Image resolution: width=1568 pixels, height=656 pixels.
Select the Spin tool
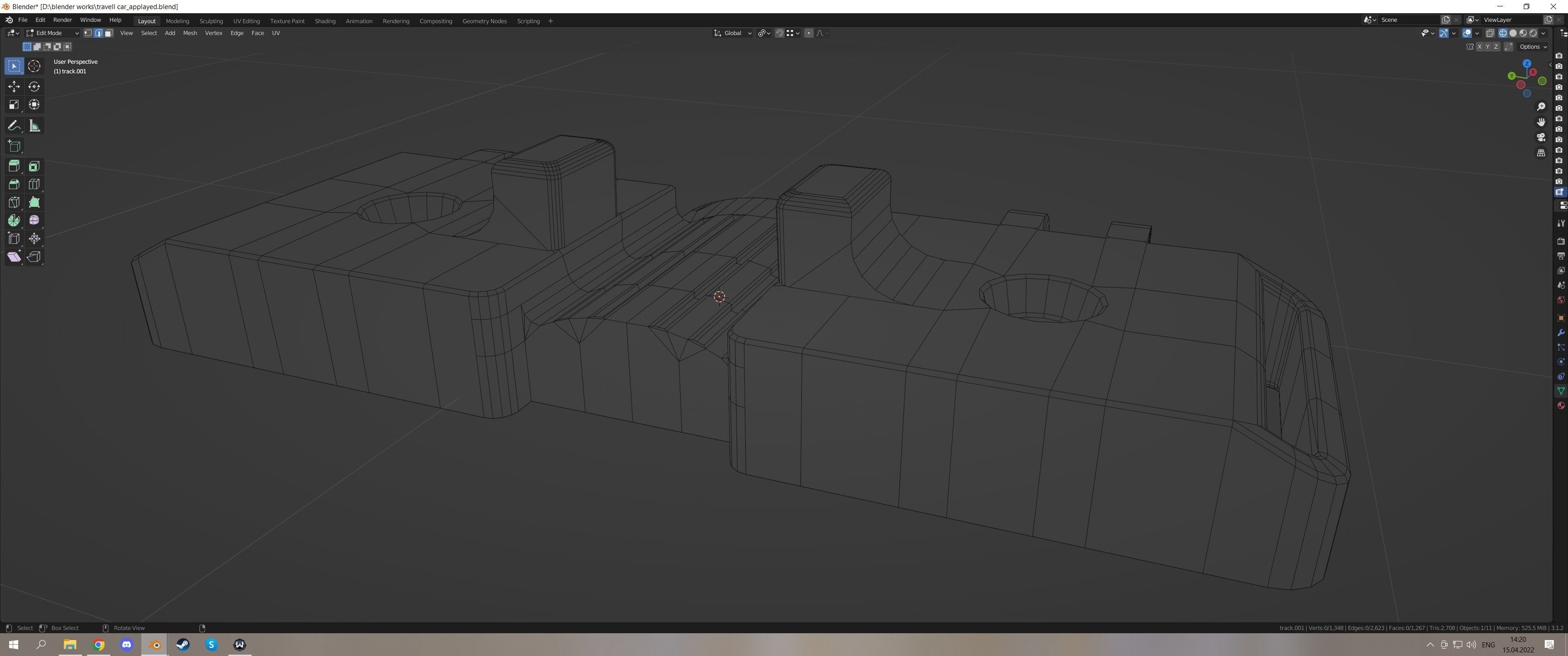(14, 220)
